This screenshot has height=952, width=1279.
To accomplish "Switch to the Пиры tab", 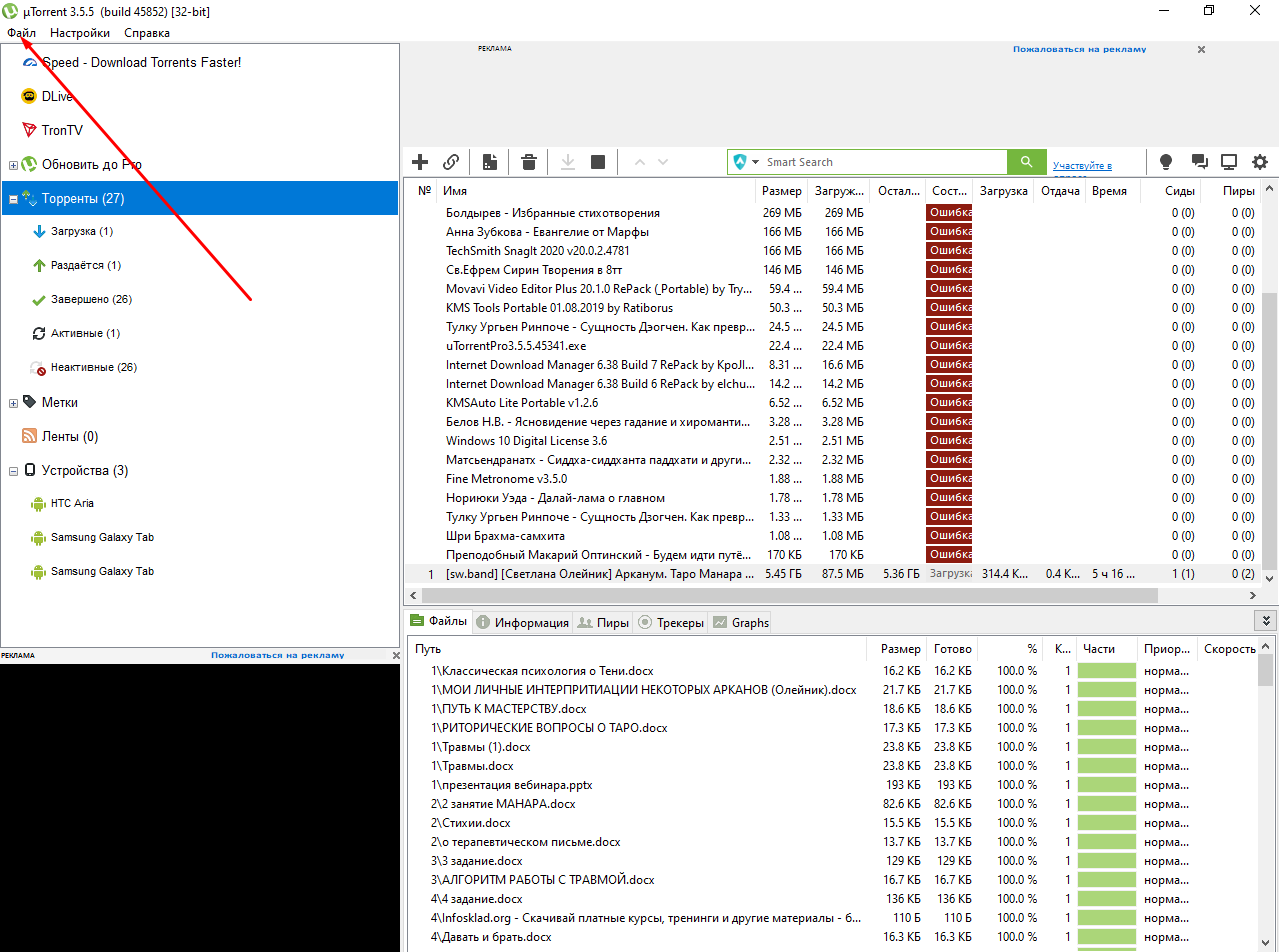I will coord(603,622).
